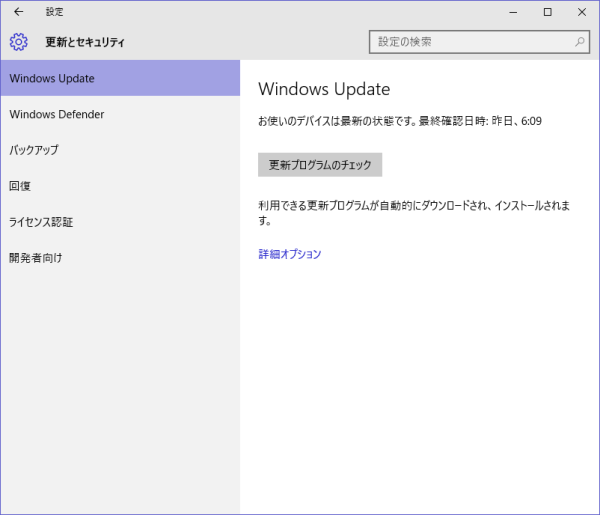Minimize the settings window

point(513,12)
